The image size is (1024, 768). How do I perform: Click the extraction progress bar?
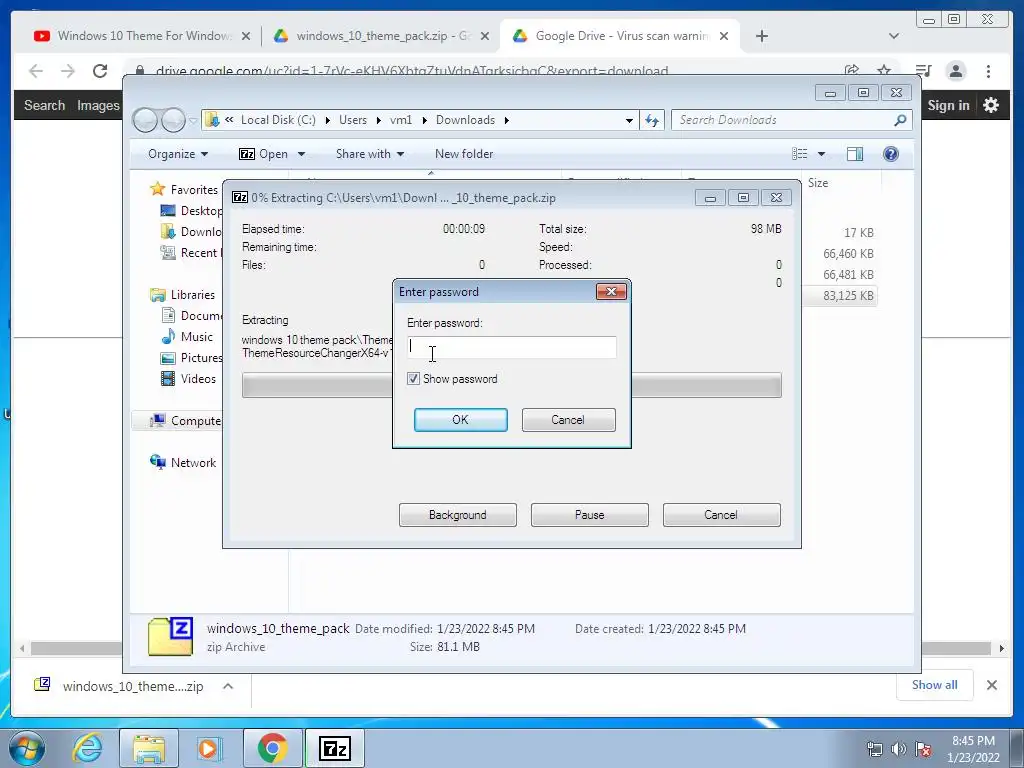[x=511, y=385]
